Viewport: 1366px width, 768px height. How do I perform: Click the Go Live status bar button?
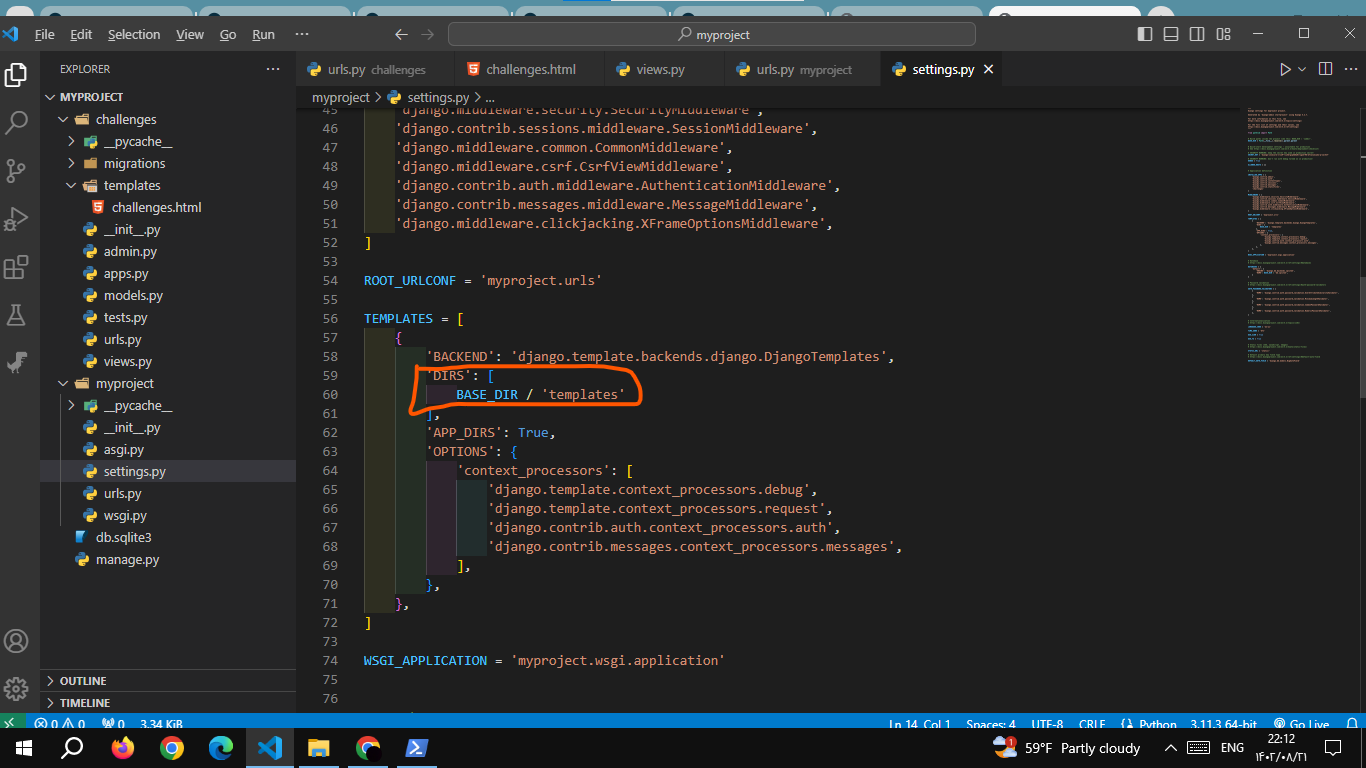coord(1301,724)
